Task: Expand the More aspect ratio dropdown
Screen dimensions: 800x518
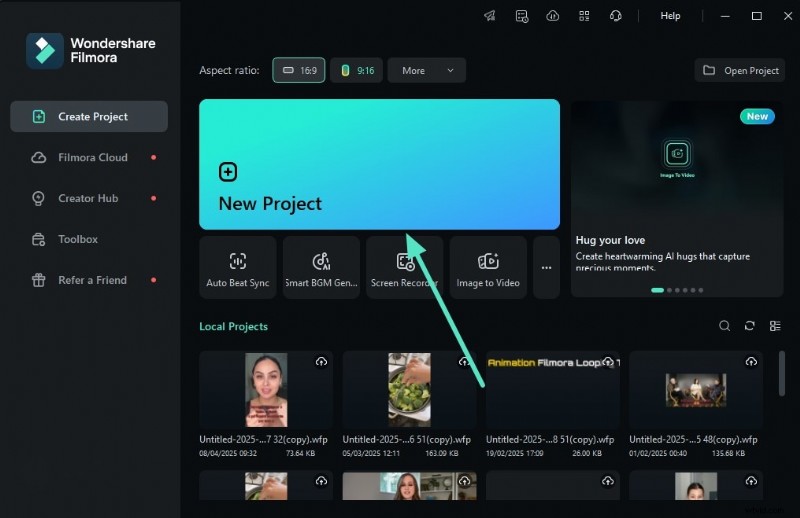Action: pyautogui.click(x=427, y=70)
